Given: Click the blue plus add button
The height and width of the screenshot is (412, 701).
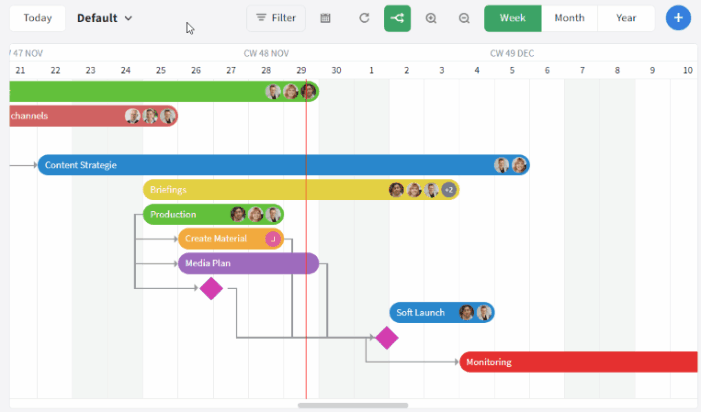Looking at the screenshot, I should pyautogui.click(x=678, y=18).
